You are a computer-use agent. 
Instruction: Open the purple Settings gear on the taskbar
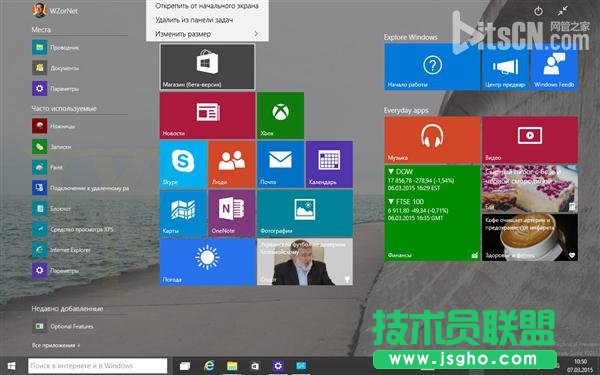point(278,366)
